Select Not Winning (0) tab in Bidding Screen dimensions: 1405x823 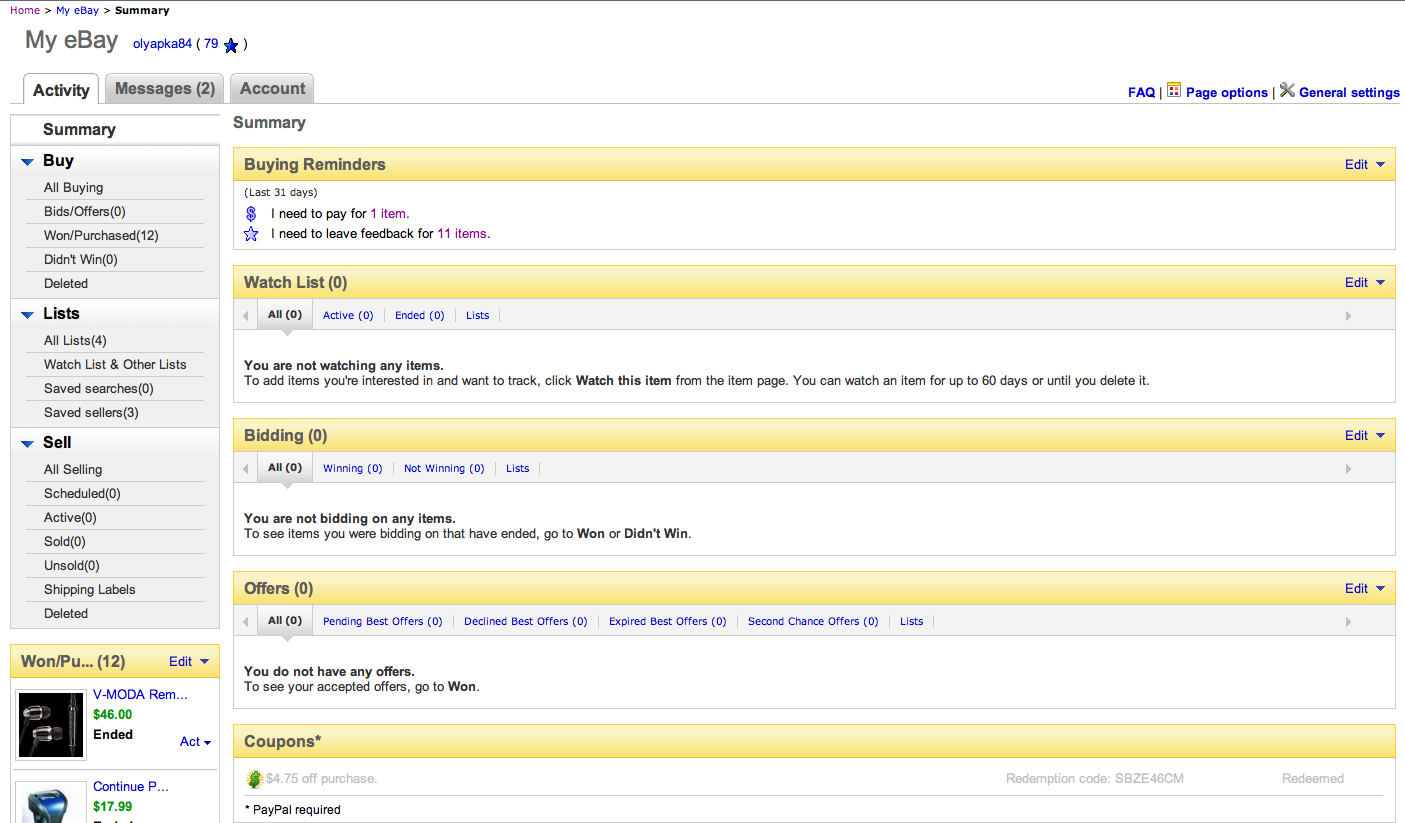[444, 469]
